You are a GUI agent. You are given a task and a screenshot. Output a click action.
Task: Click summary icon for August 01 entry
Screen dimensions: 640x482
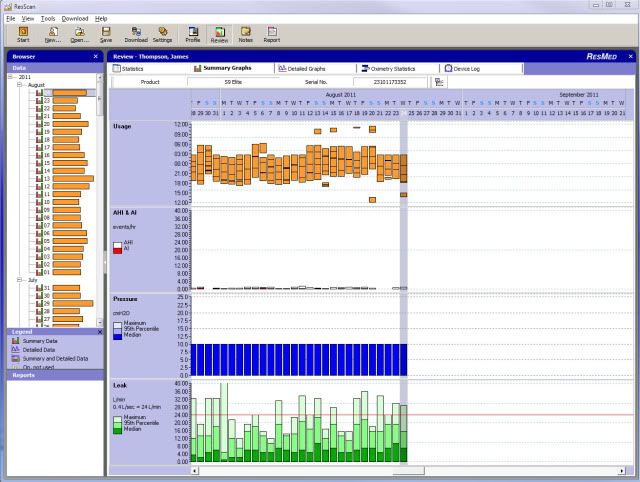[x=39, y=272]
